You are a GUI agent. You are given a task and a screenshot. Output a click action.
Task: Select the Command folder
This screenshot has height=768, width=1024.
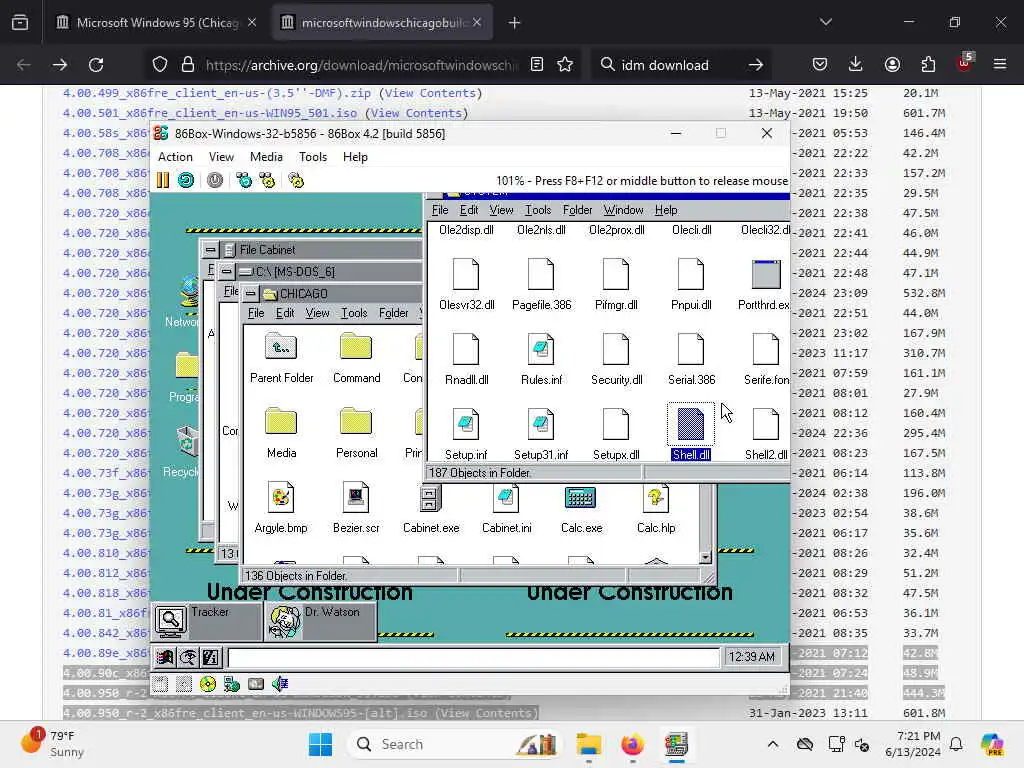[356, 346]
